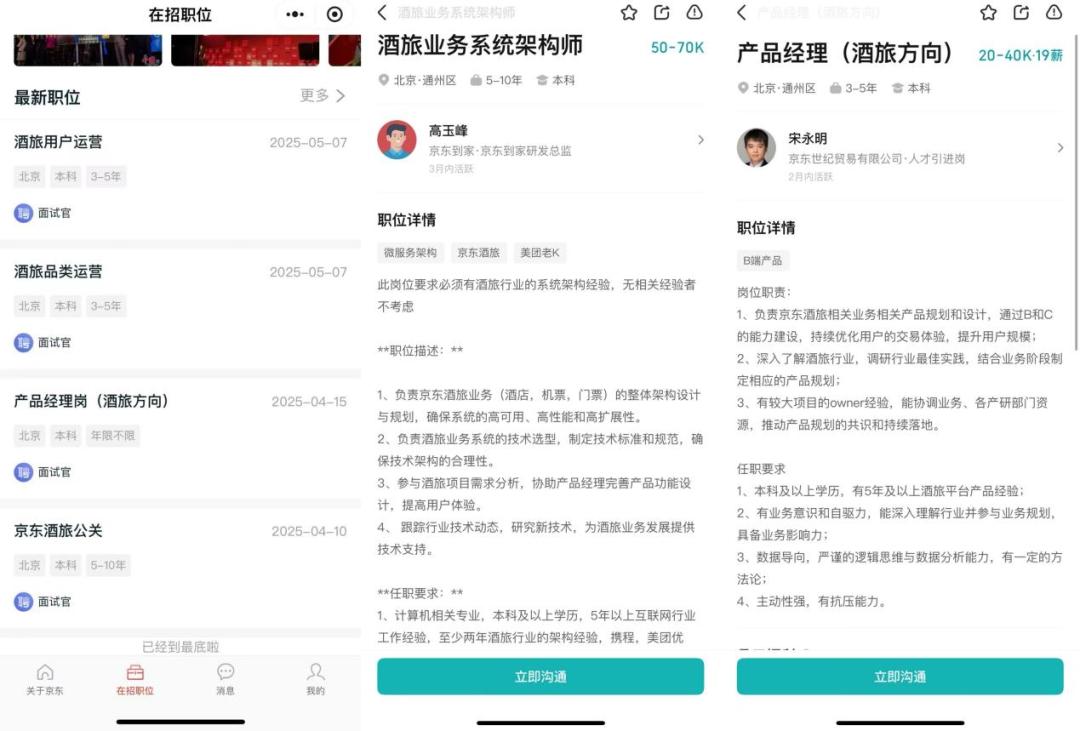Click the briefcase icon next to 3-5年 on 产品经理 page

pos(835,88)
